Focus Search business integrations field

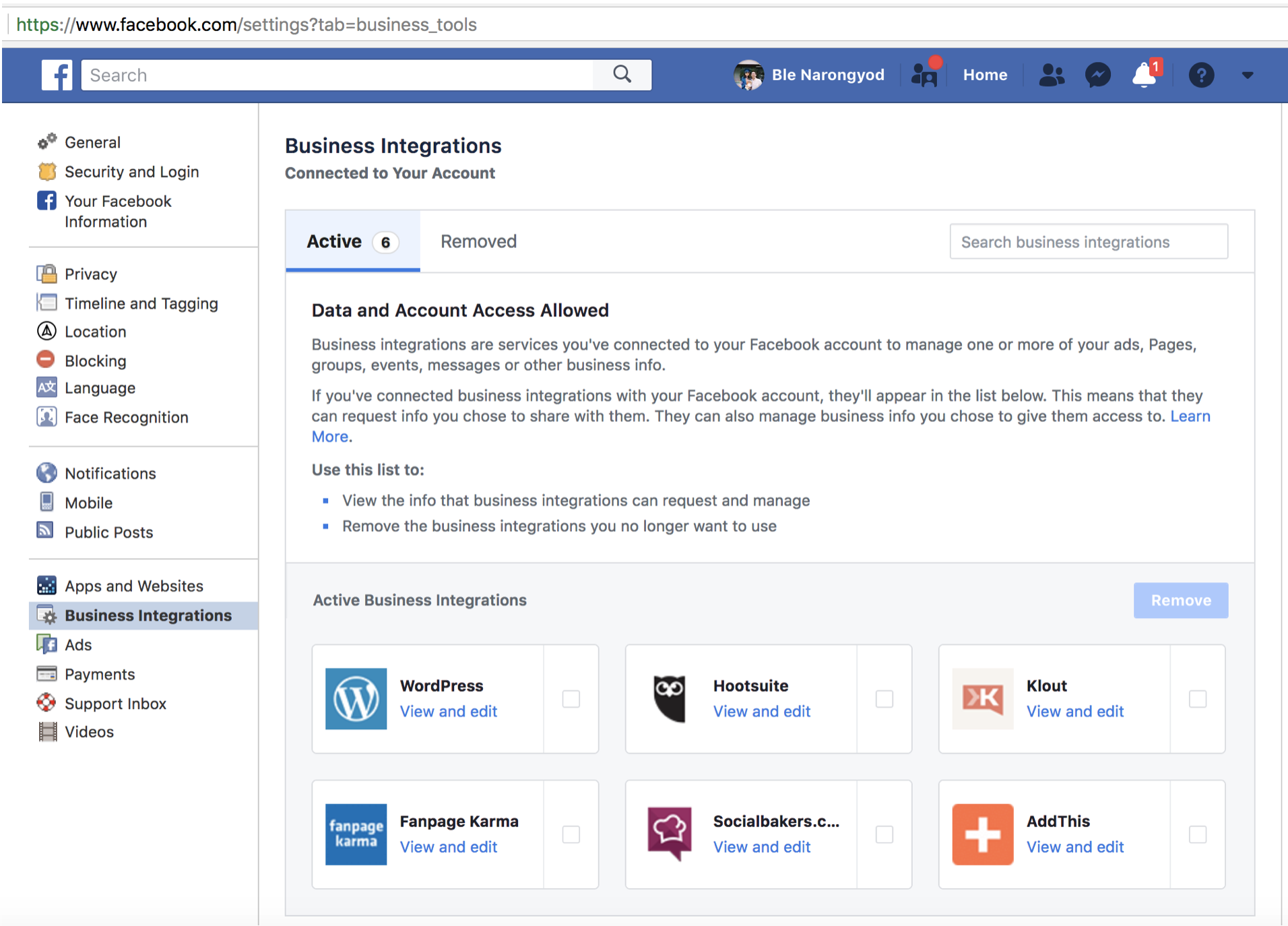[1089, 241]
